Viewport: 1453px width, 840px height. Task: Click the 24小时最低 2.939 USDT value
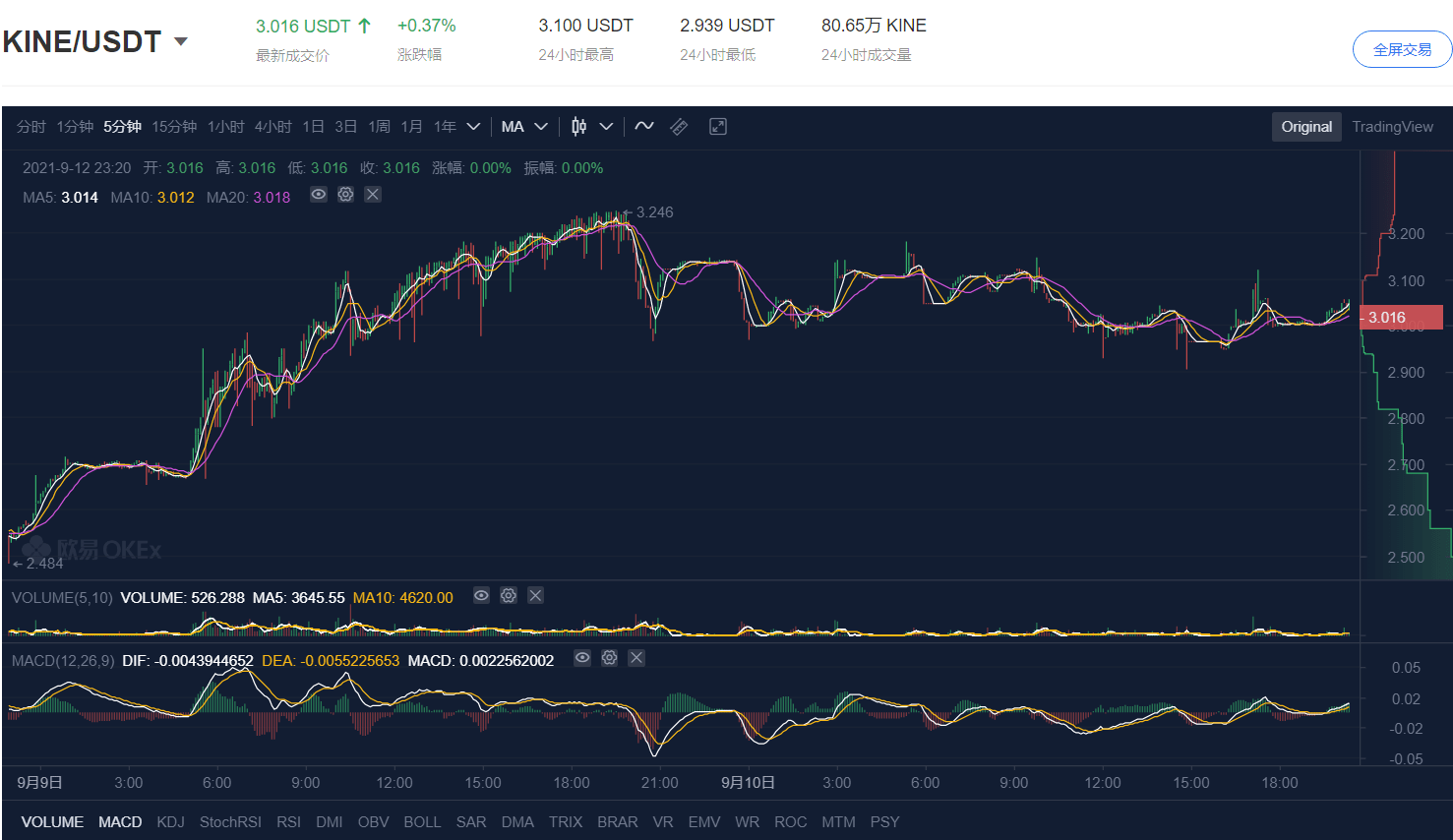tap(727, 26)
